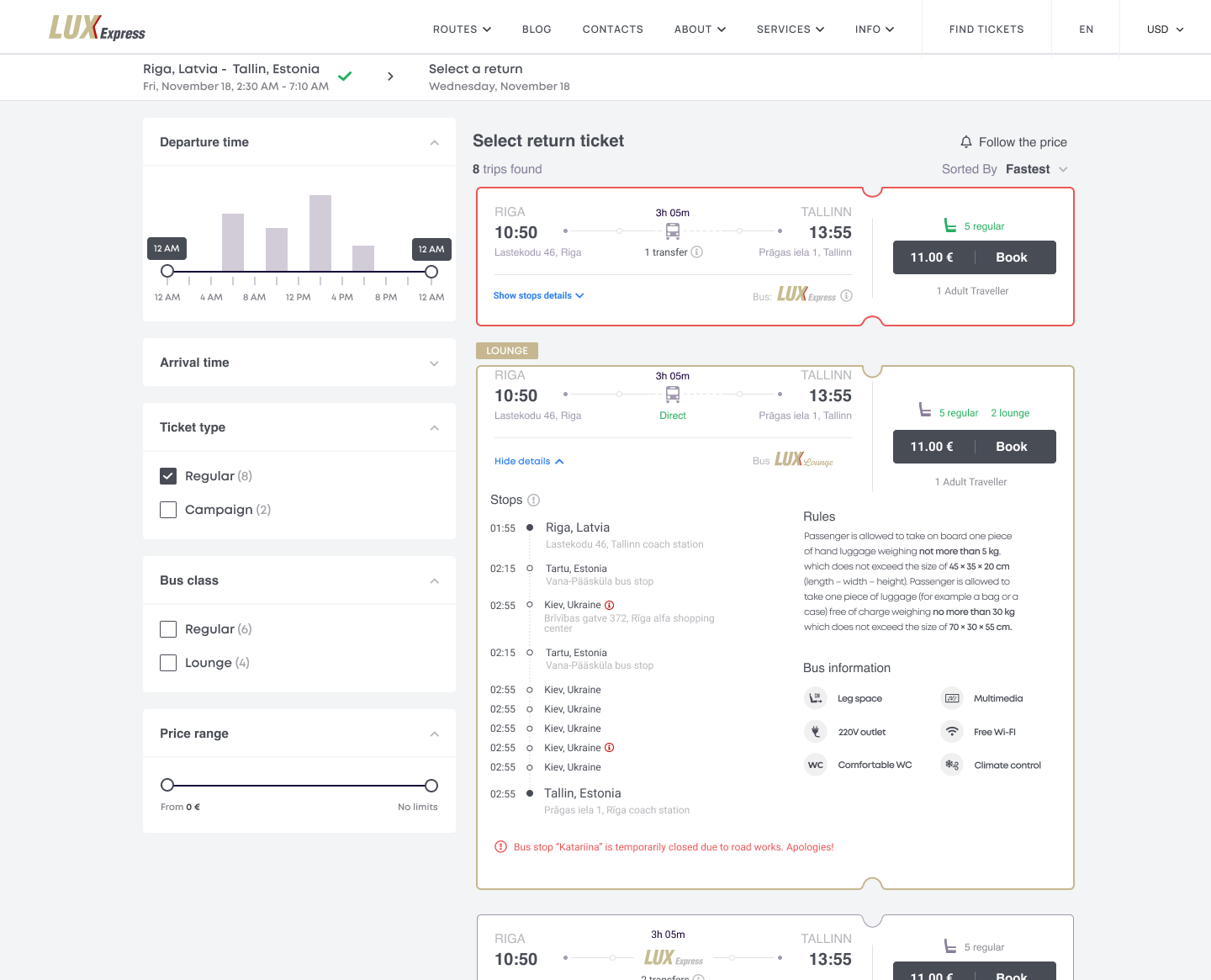Click the green seat icon by 5 regular
Image resolution: width=1211 pixels, height=980 pixels.
point(950,225)
